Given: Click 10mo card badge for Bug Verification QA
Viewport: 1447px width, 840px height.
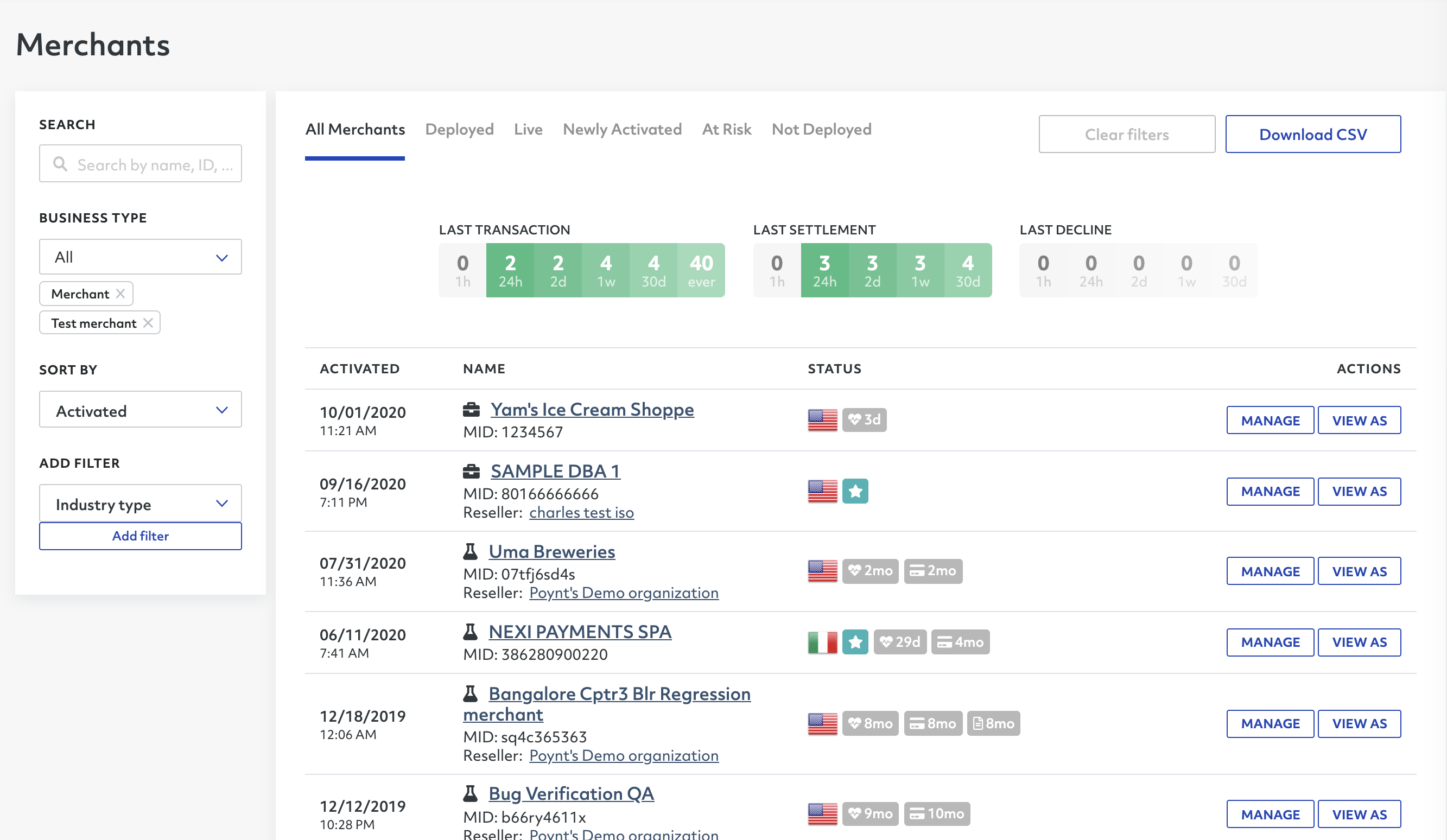Looking at the screenshot, I should 937,813.
